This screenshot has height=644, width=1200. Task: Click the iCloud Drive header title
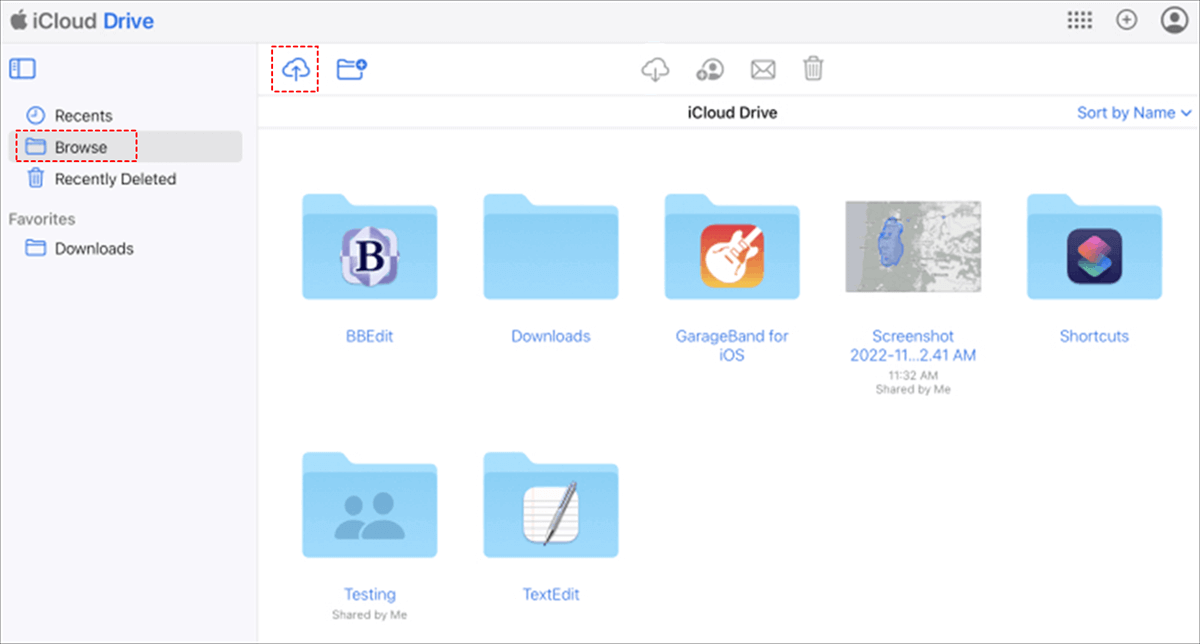tap(95, 20)
